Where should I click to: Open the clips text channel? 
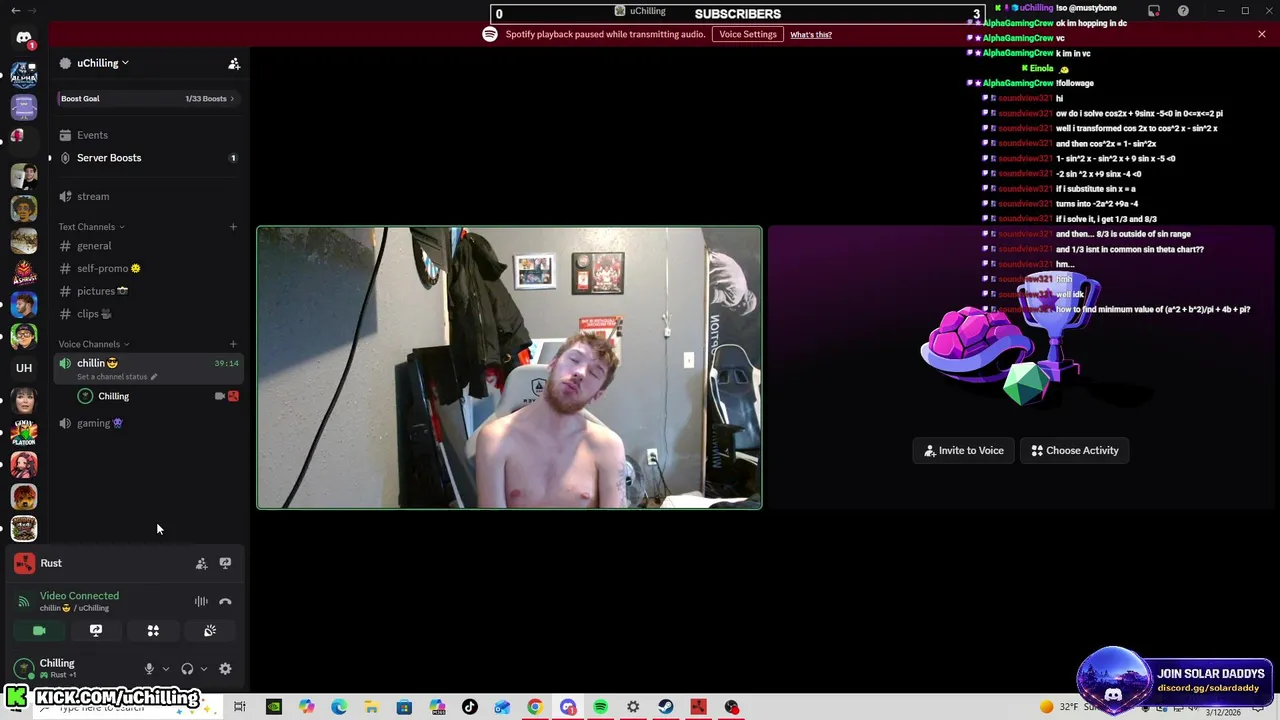pyautogui.click(x=148, y=314)
